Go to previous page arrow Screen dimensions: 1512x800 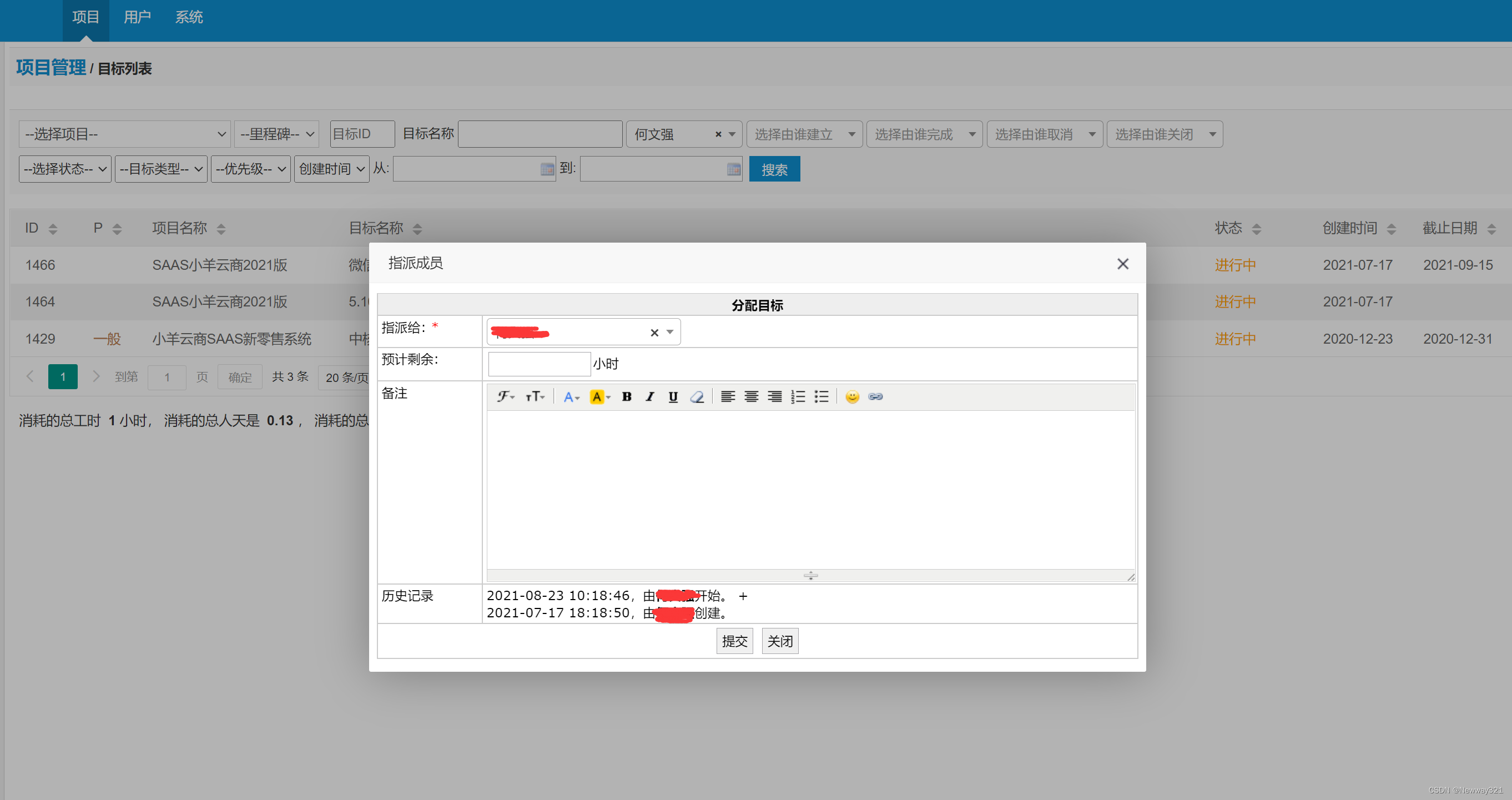(x=30, y=376)
